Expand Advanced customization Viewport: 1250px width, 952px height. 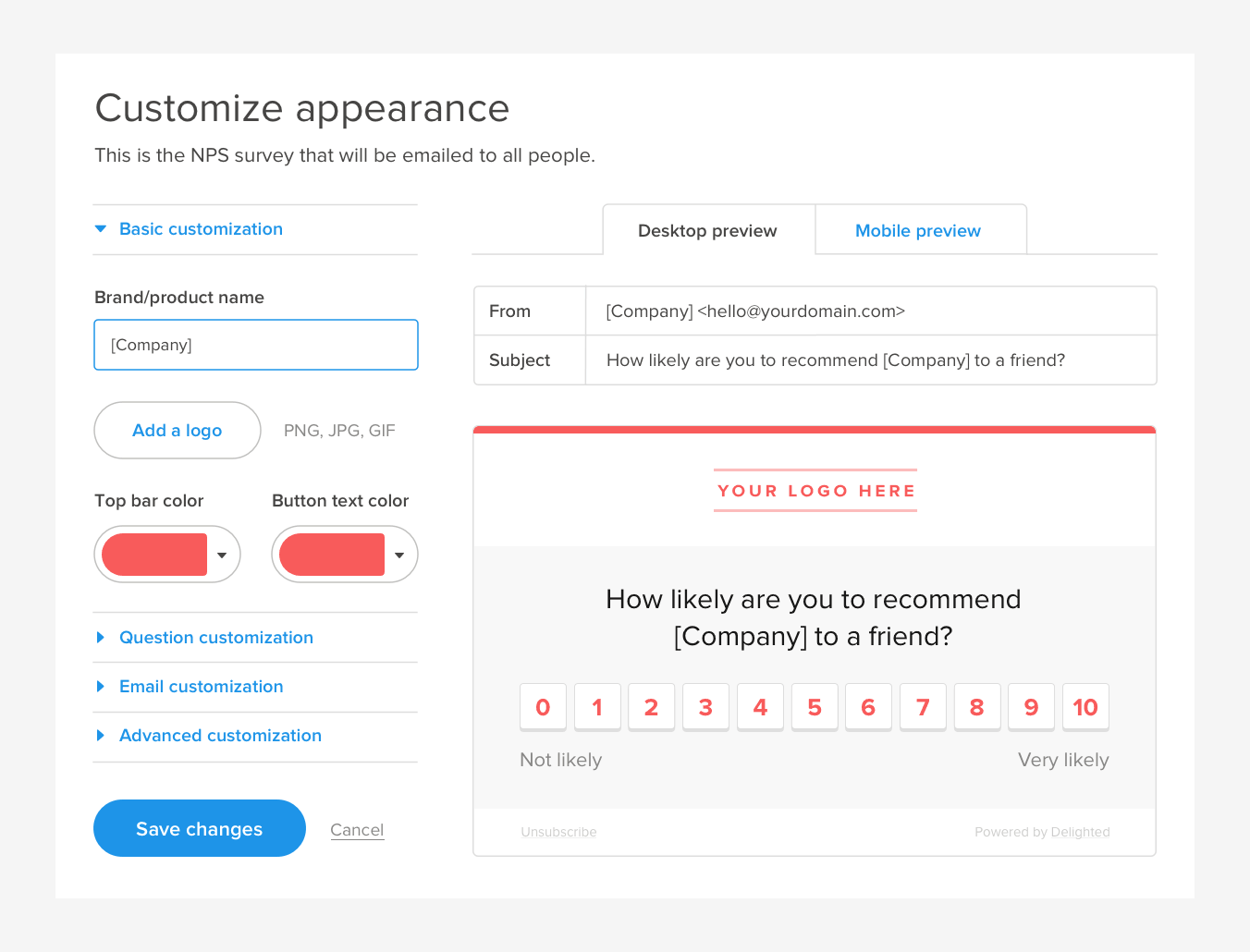220,735
